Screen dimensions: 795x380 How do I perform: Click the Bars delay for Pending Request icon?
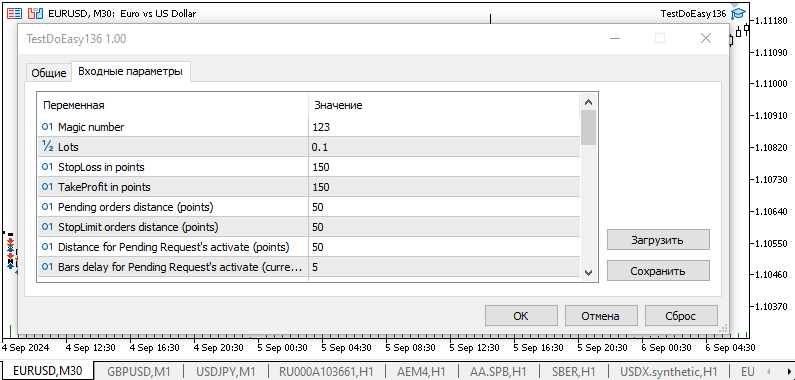coord(47,267)
